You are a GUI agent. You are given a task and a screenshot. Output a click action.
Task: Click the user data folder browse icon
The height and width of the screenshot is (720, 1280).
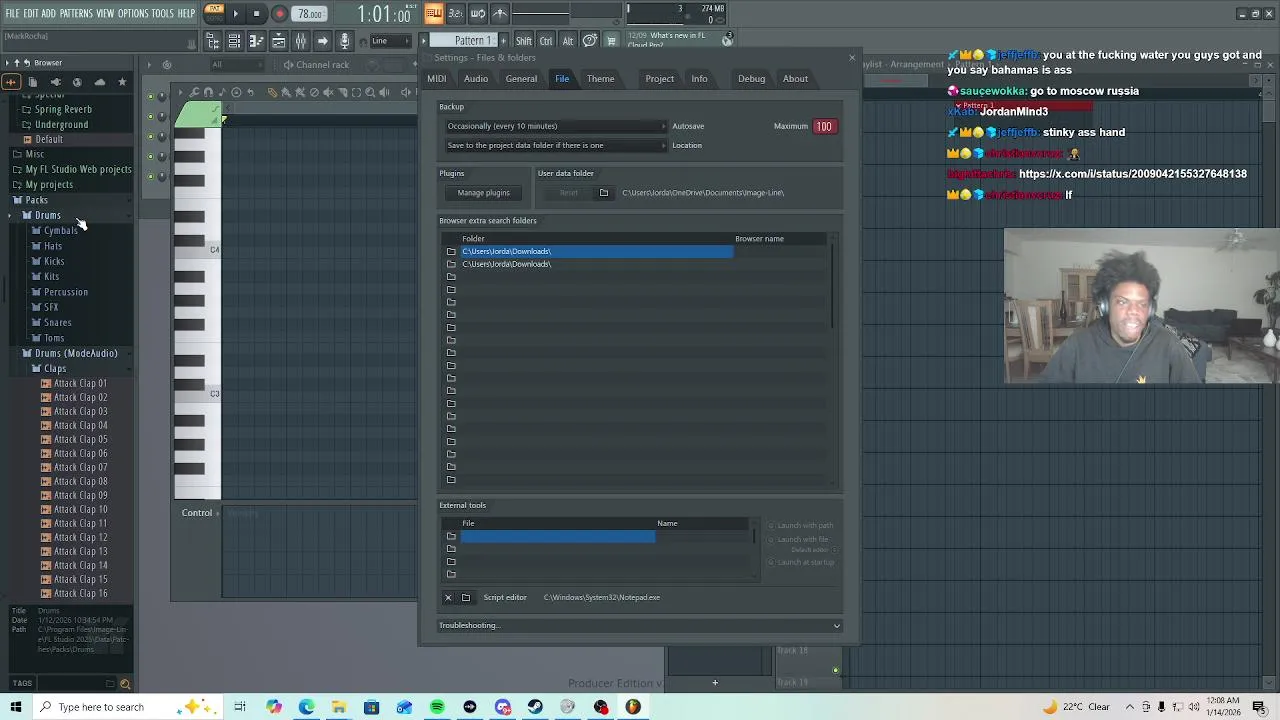[604, 193]
